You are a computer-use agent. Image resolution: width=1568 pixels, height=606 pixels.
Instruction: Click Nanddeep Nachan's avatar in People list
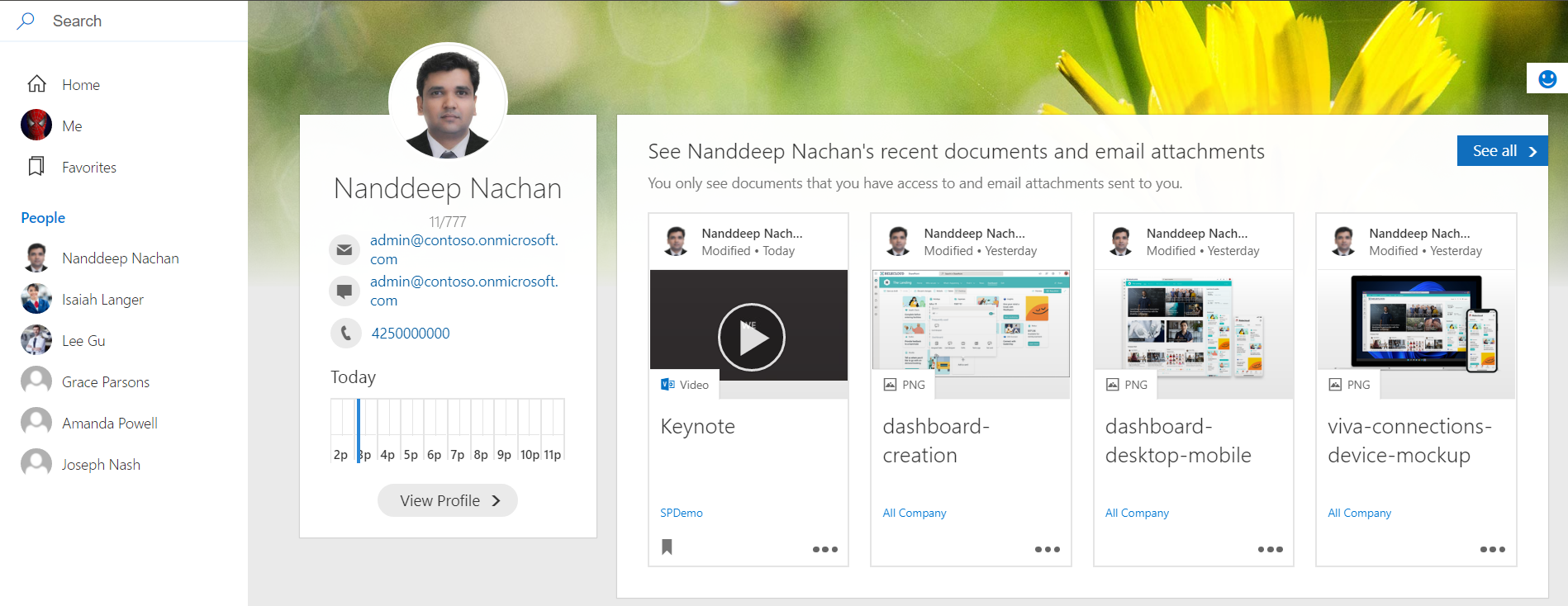[36, 258]
